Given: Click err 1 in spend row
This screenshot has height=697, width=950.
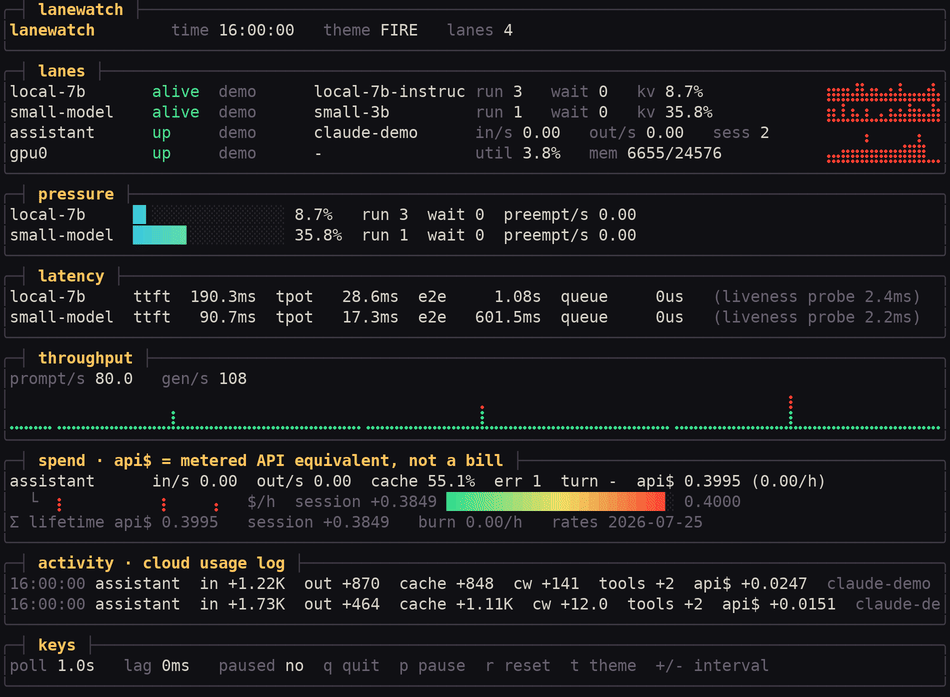Looking at the screenshot, I should 517,481.
